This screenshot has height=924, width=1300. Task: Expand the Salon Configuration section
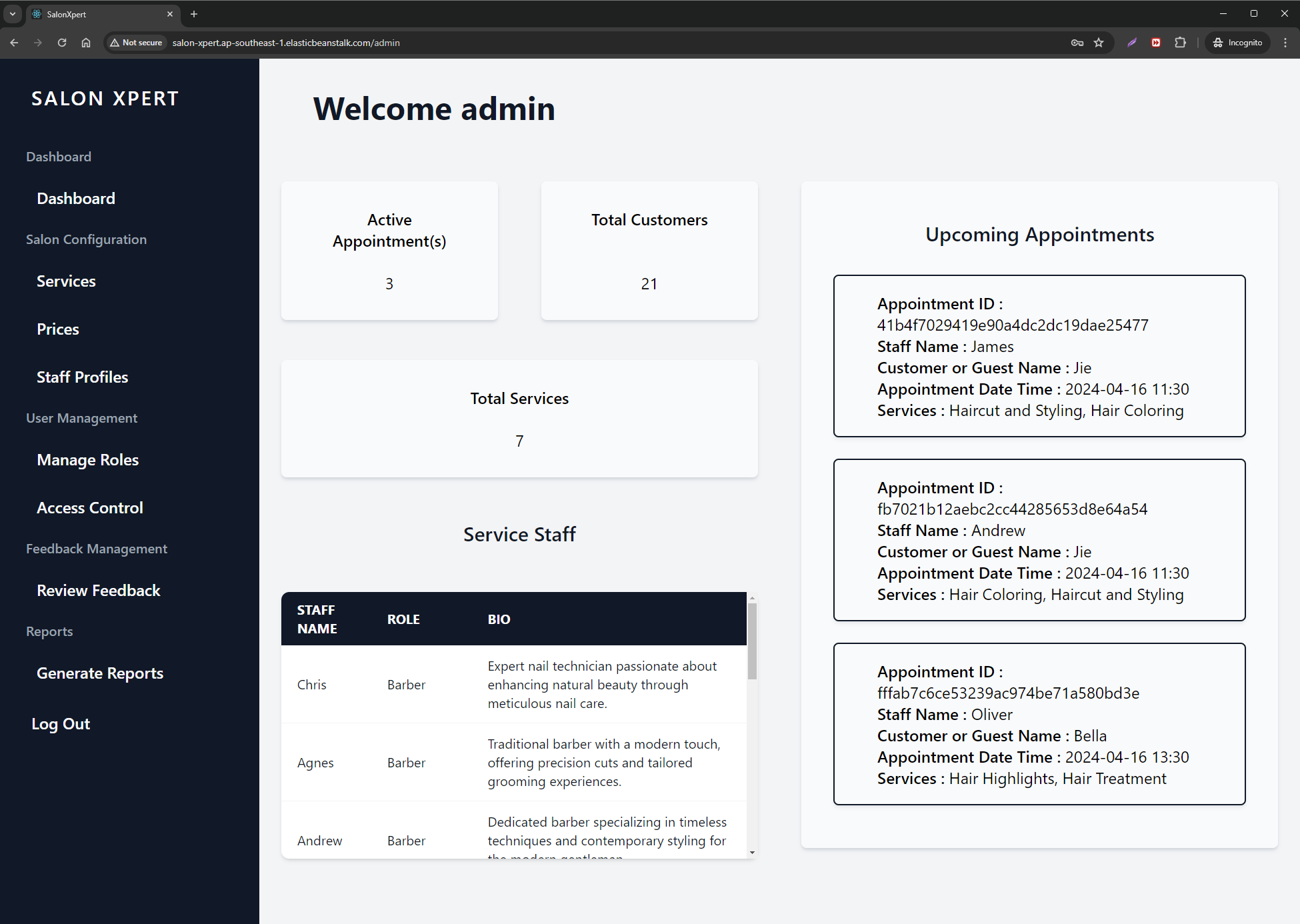click(85, 238)
